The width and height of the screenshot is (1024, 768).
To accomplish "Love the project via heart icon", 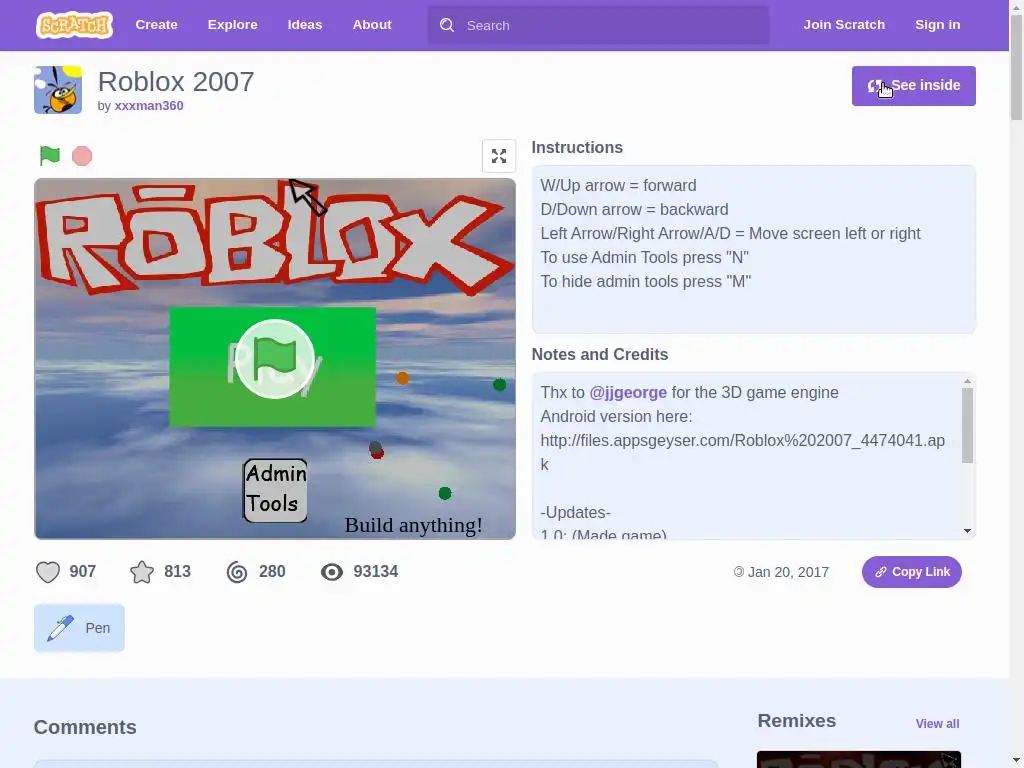I will coord(48,572).
